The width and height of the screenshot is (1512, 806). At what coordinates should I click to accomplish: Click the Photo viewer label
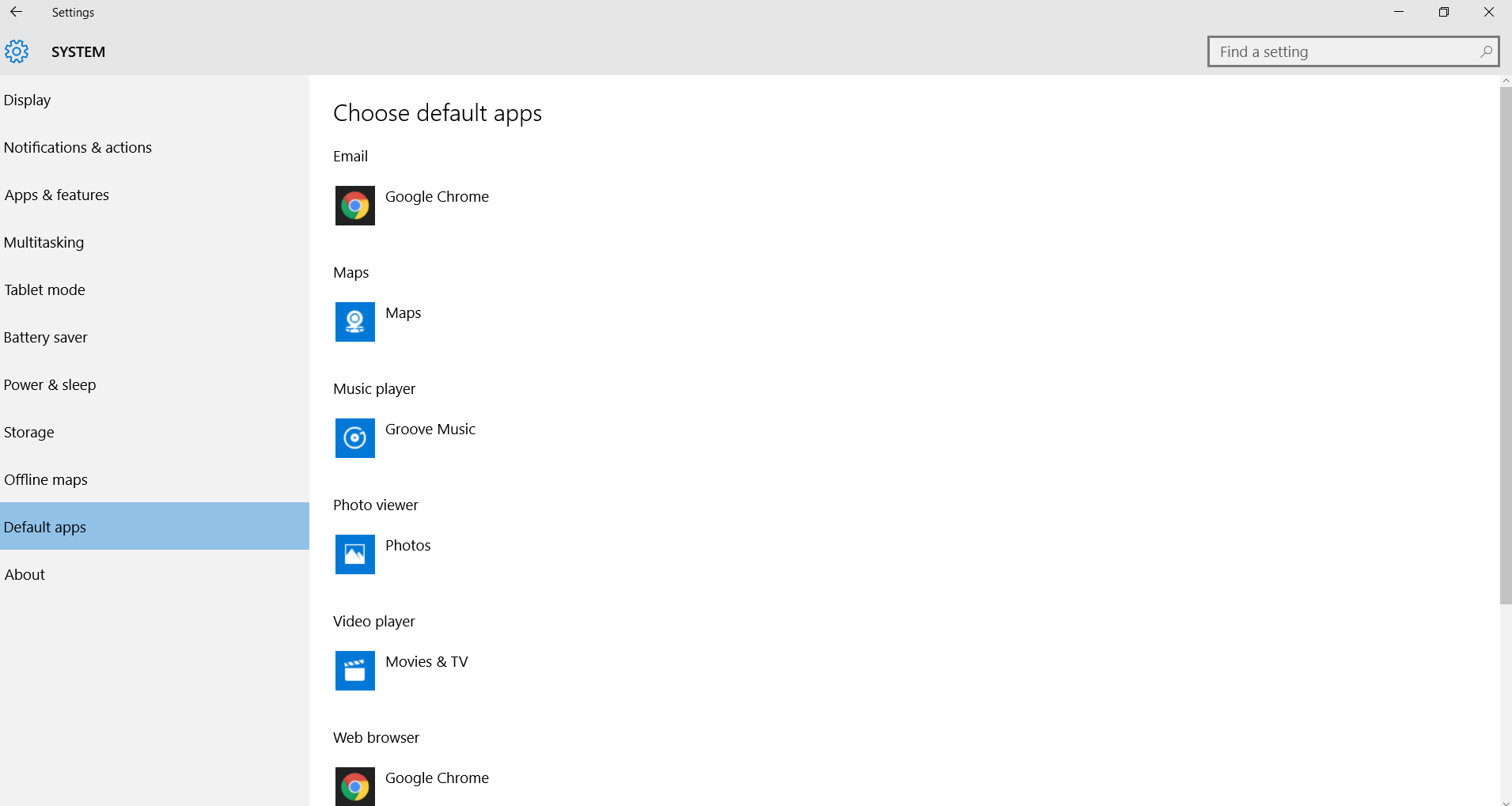(x=376, y=505)
